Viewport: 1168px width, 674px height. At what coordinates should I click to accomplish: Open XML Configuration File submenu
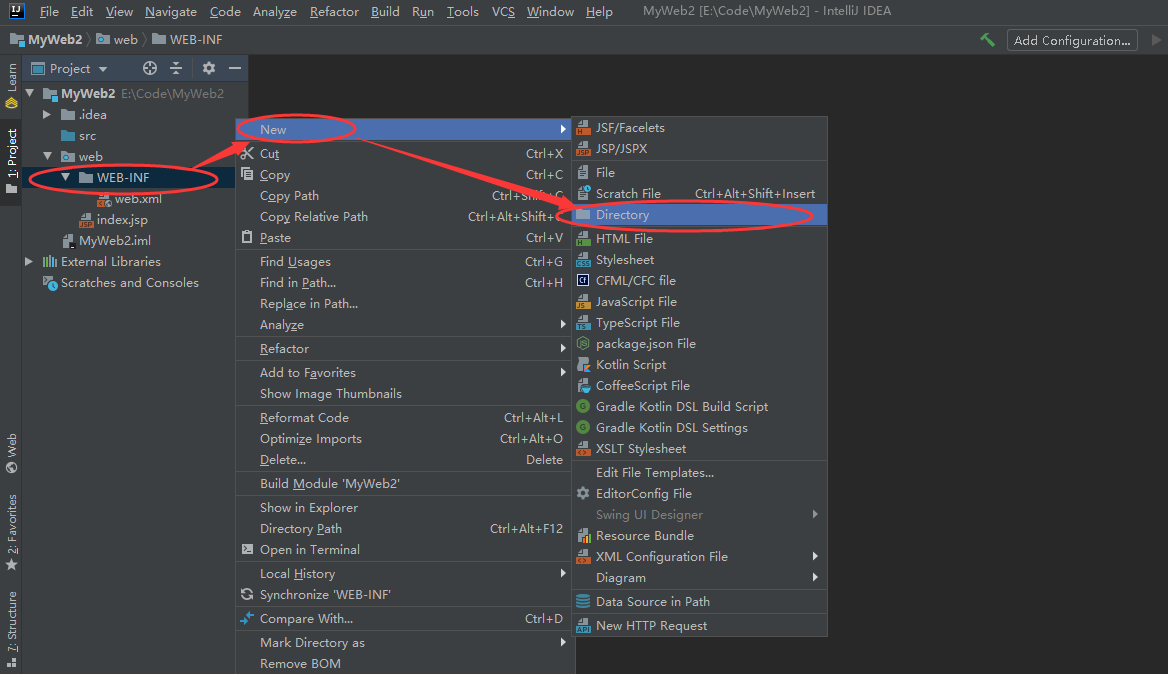[x=699, y=557]
